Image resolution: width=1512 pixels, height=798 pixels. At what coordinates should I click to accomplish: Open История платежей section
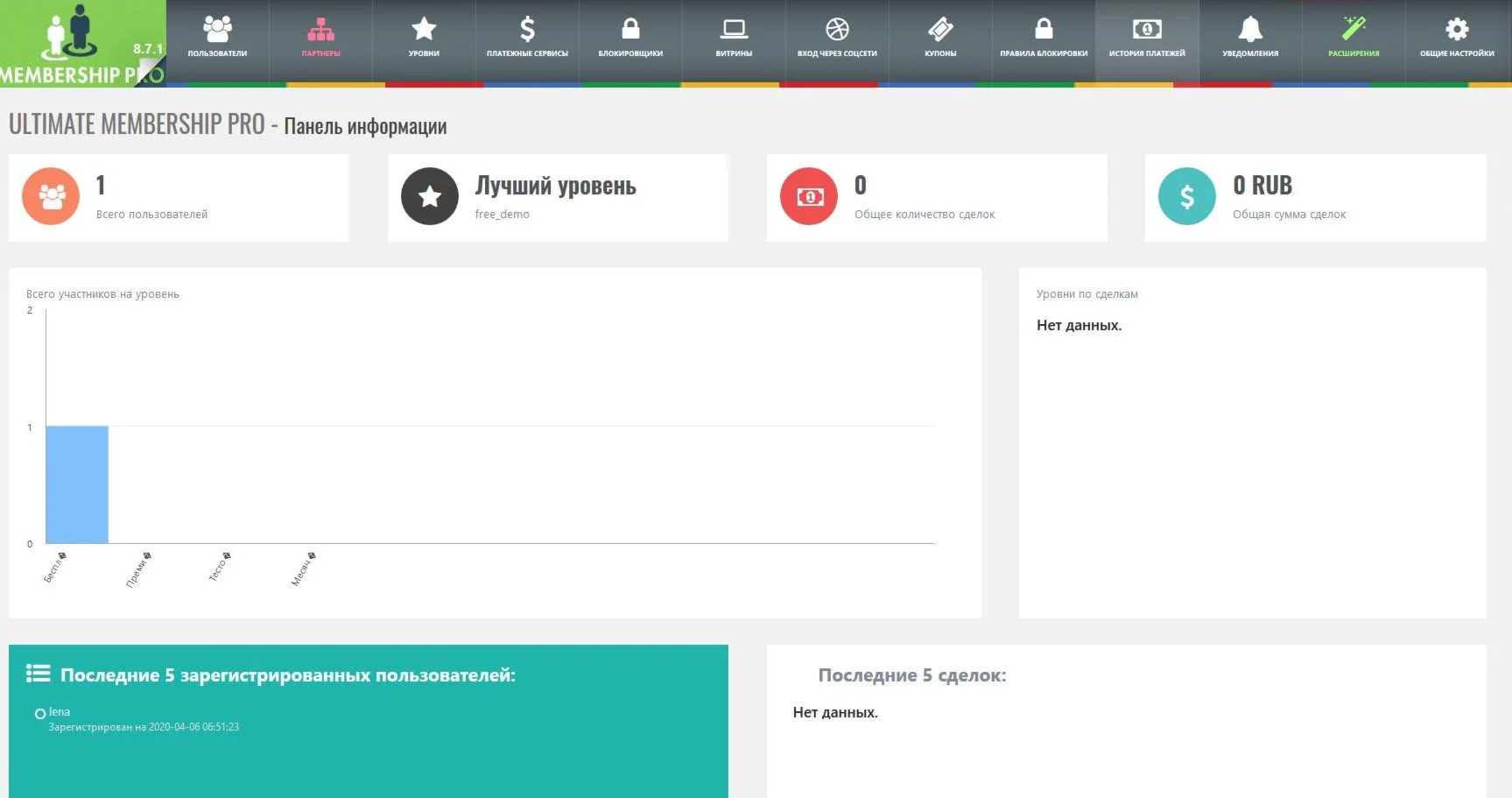[1147, 39]
